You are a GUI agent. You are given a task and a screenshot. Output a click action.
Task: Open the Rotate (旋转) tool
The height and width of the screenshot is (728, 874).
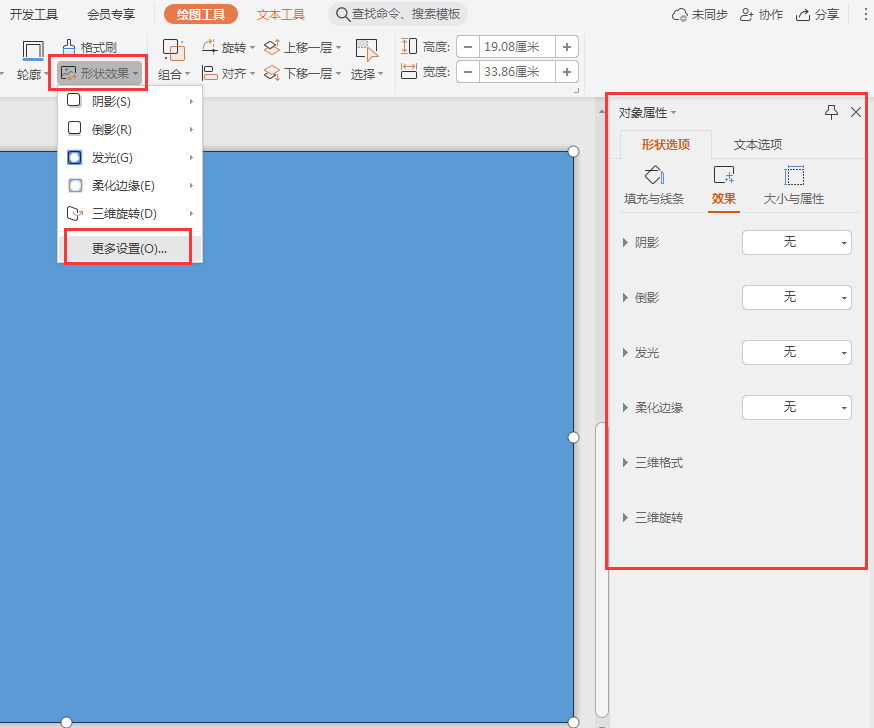pos(229,47)
